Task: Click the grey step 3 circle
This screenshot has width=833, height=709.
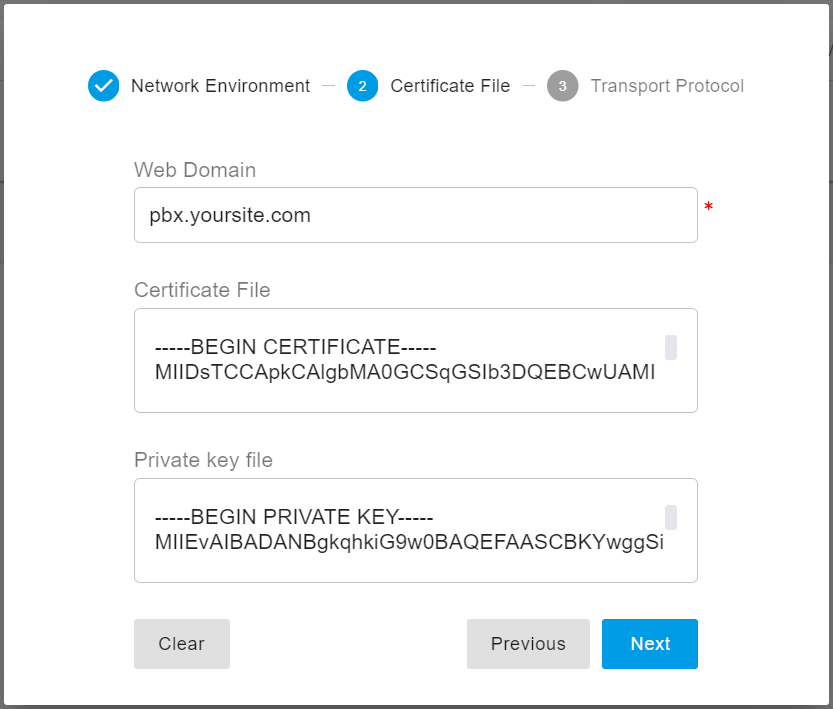Action: (562, 86)
